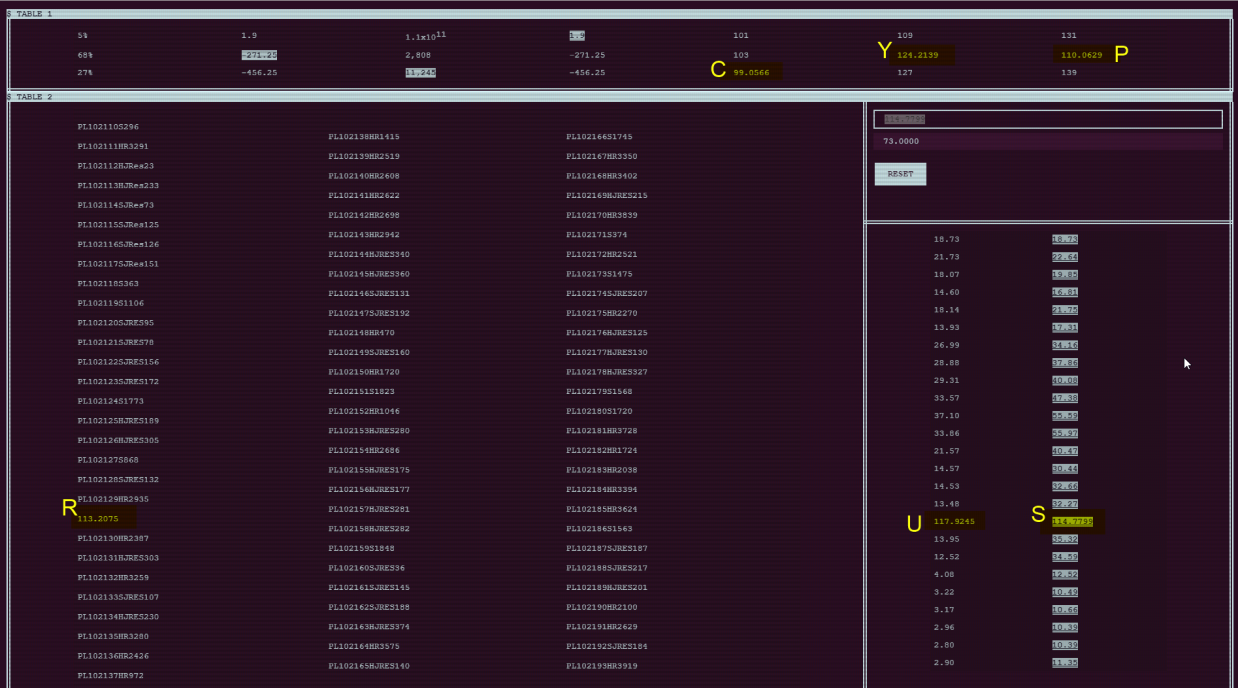Click list entry PL102137HR972

[110, 676]
